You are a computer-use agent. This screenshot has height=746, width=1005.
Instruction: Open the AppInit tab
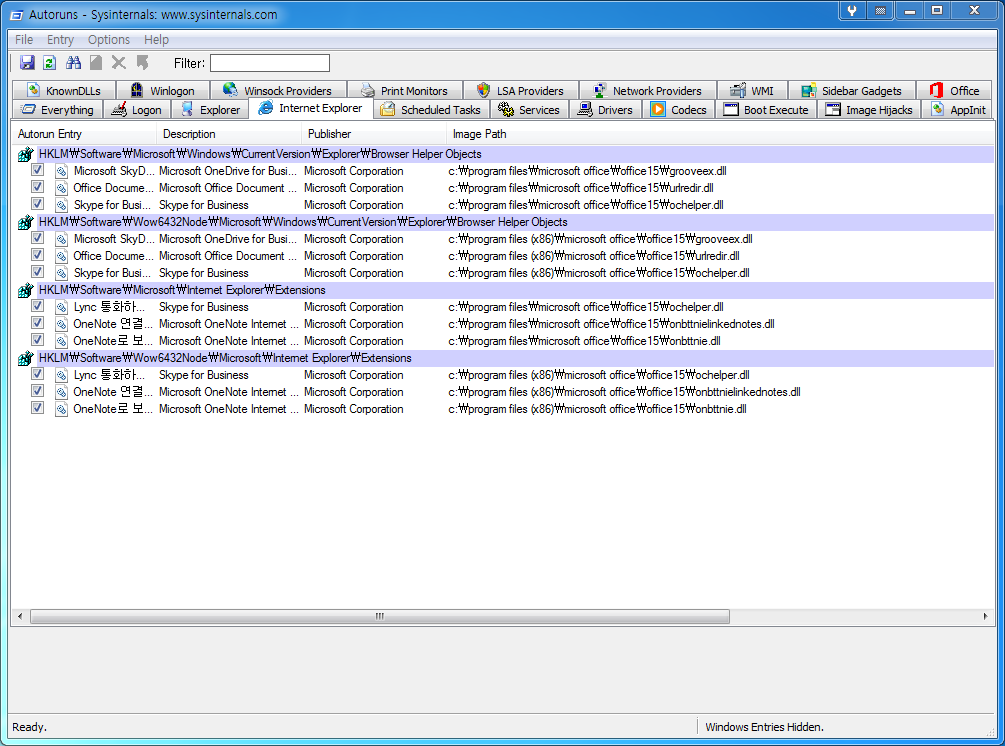(958, 110)
